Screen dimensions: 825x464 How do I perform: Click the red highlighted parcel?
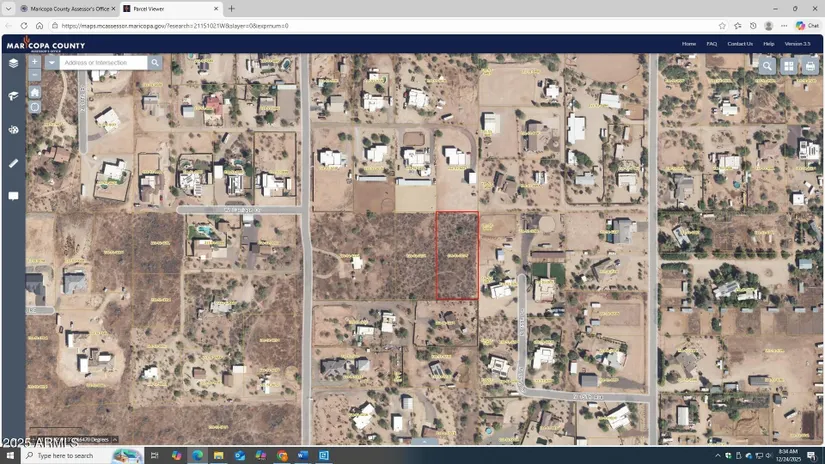457,255
